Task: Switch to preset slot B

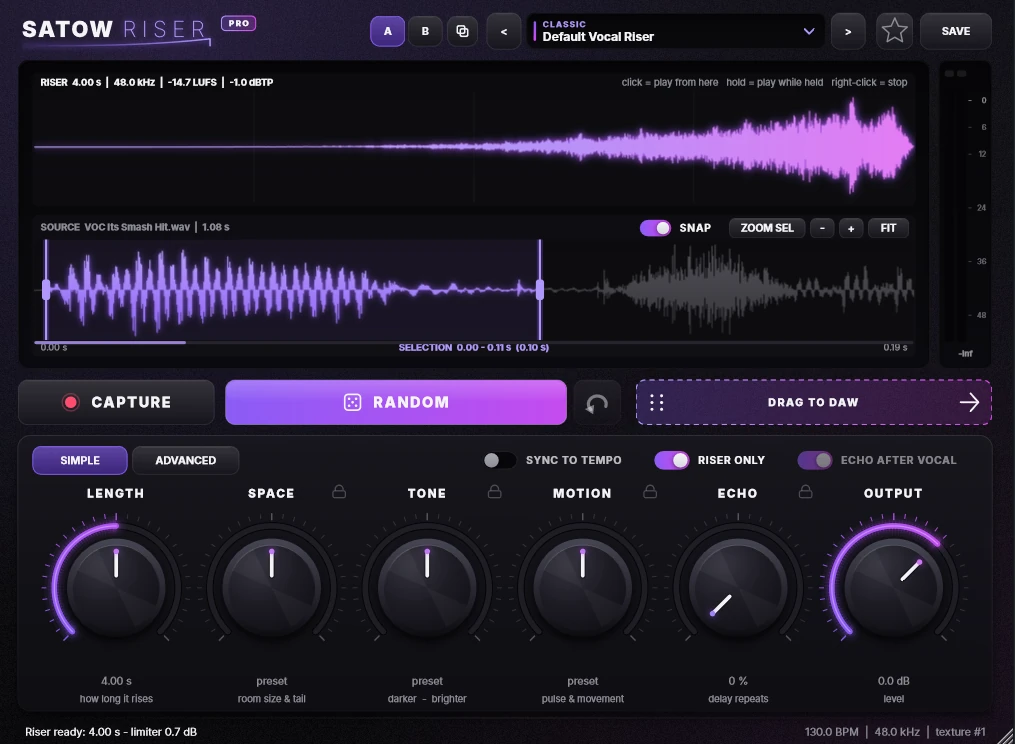Action: coord(425,31)
